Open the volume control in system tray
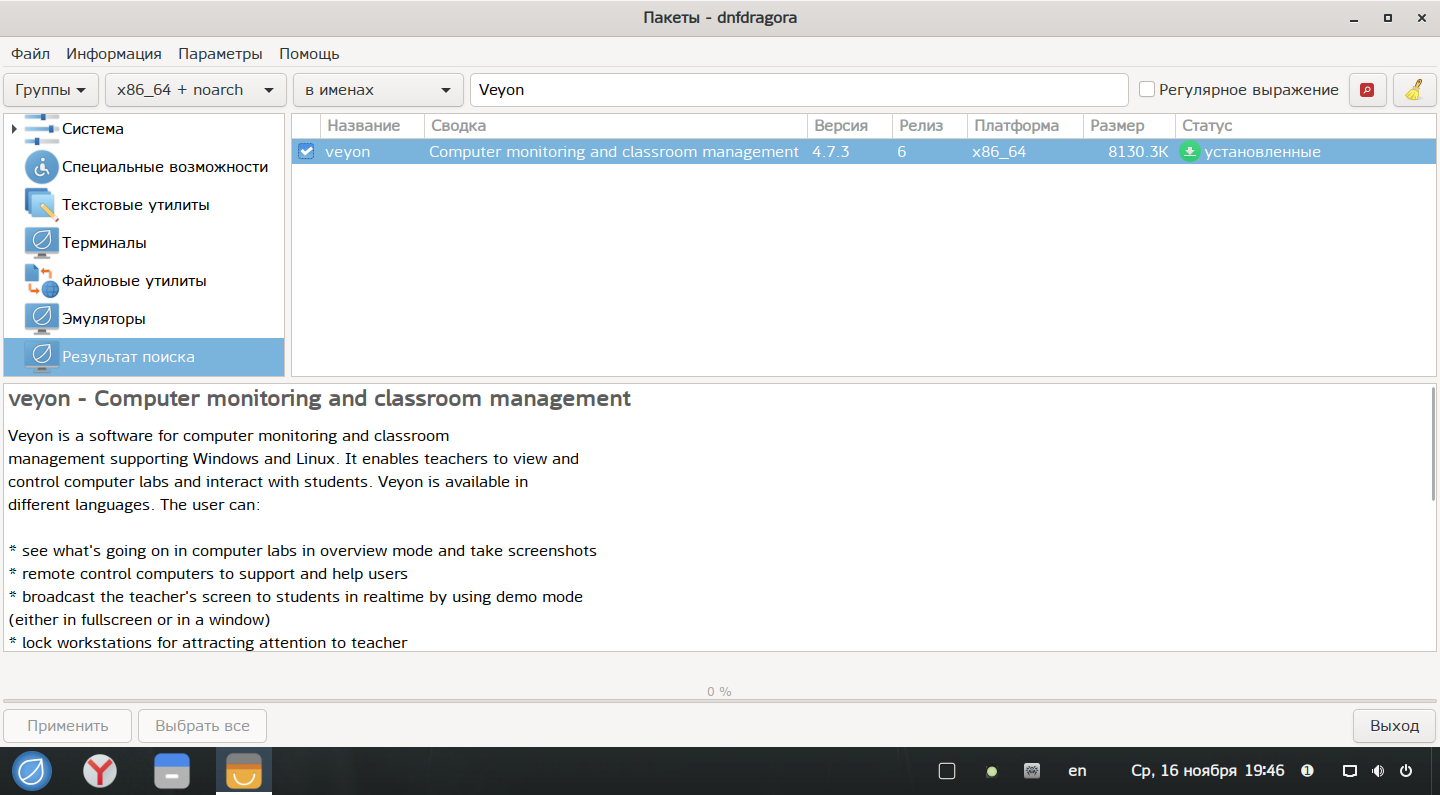Screen dimensions: 1440x795 point(1378,771)
